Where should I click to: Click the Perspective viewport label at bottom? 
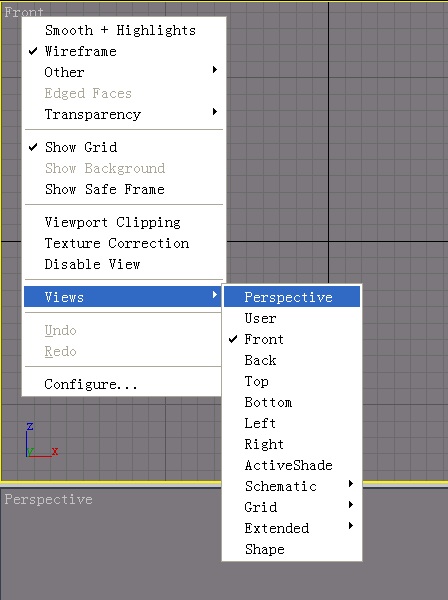(49, 499)
